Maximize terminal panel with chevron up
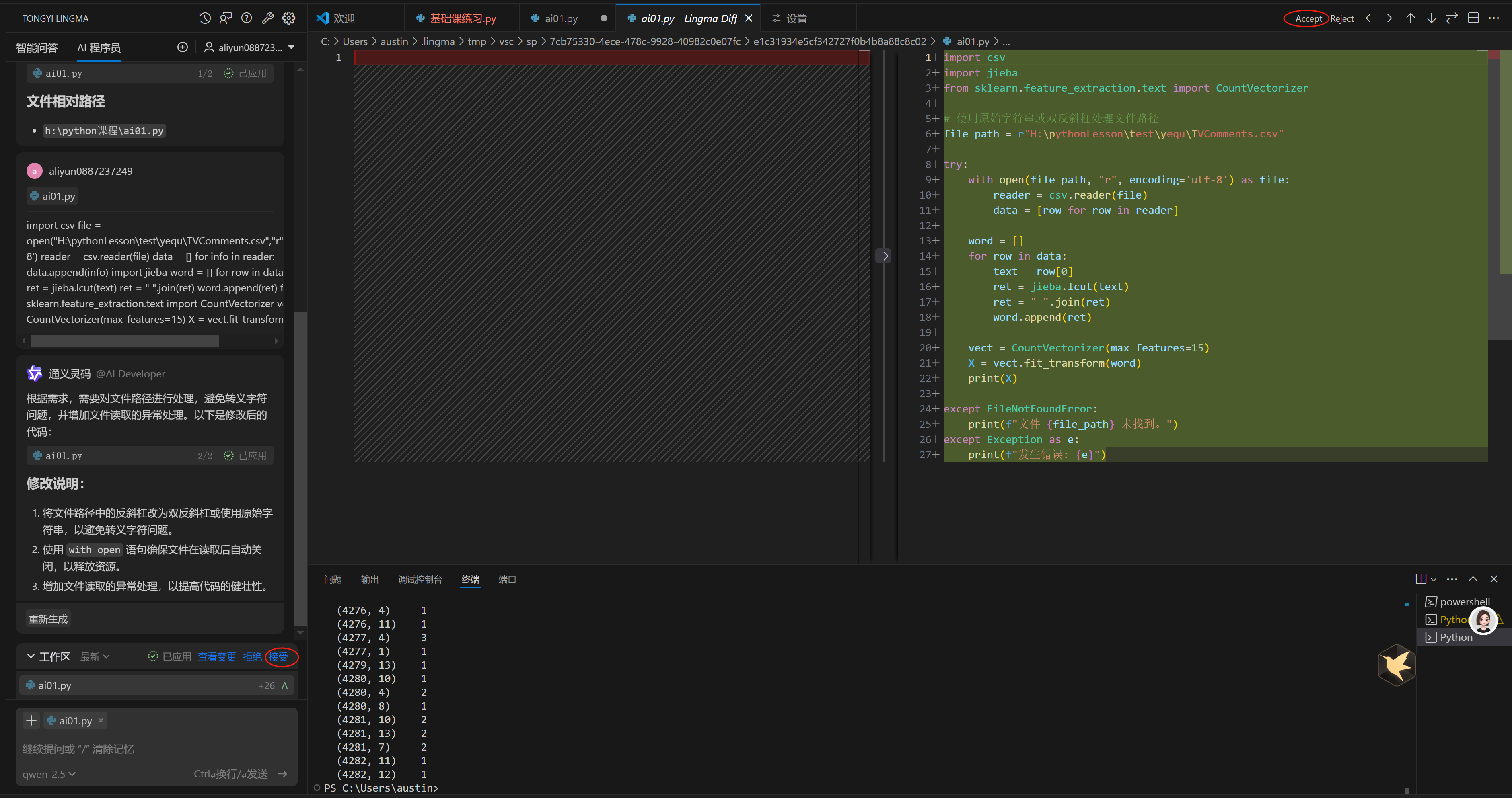1512x798 pixels. pyautogui.click(x=1473, y=579)
